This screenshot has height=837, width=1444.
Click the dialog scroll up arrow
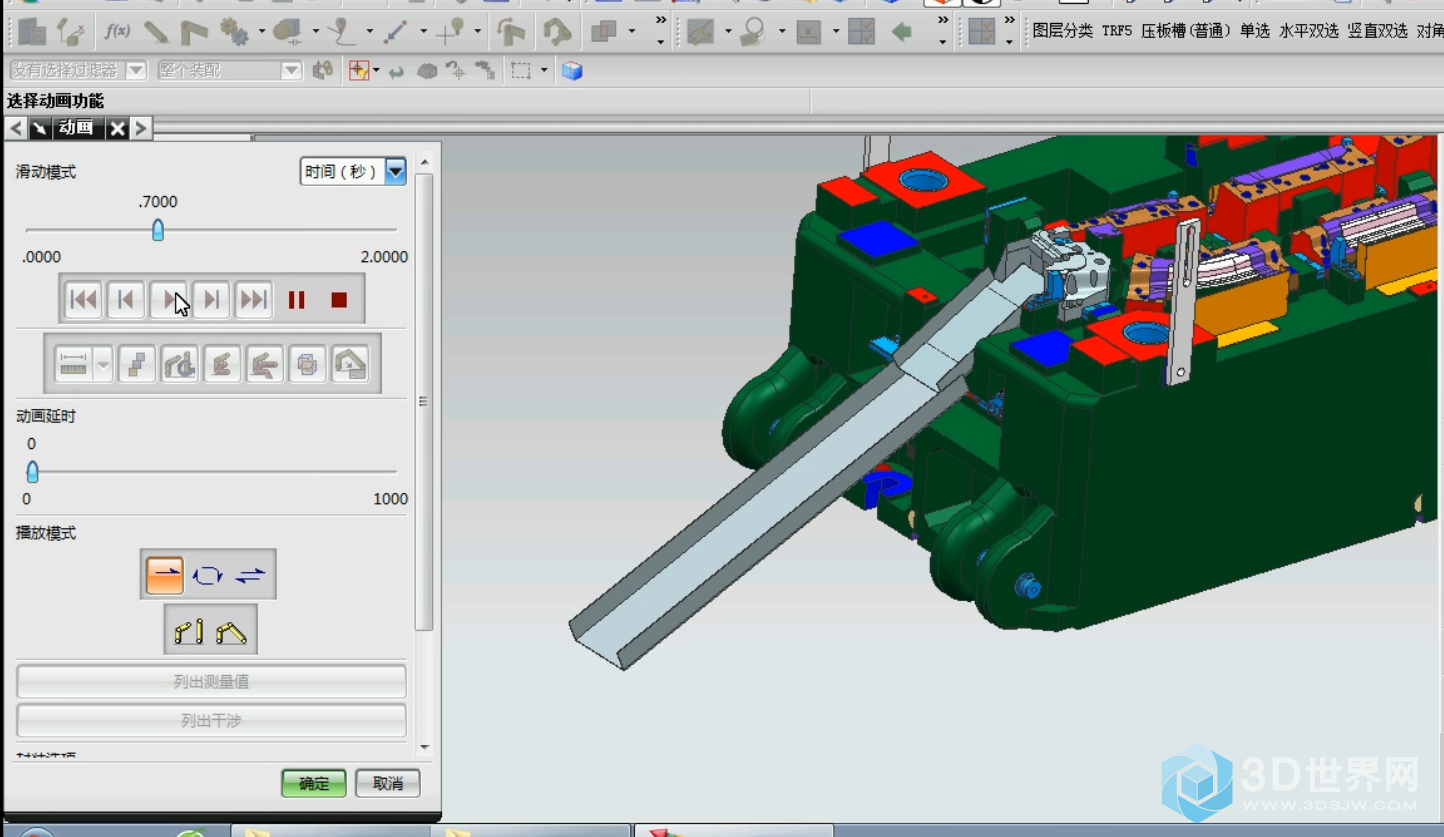424,162
